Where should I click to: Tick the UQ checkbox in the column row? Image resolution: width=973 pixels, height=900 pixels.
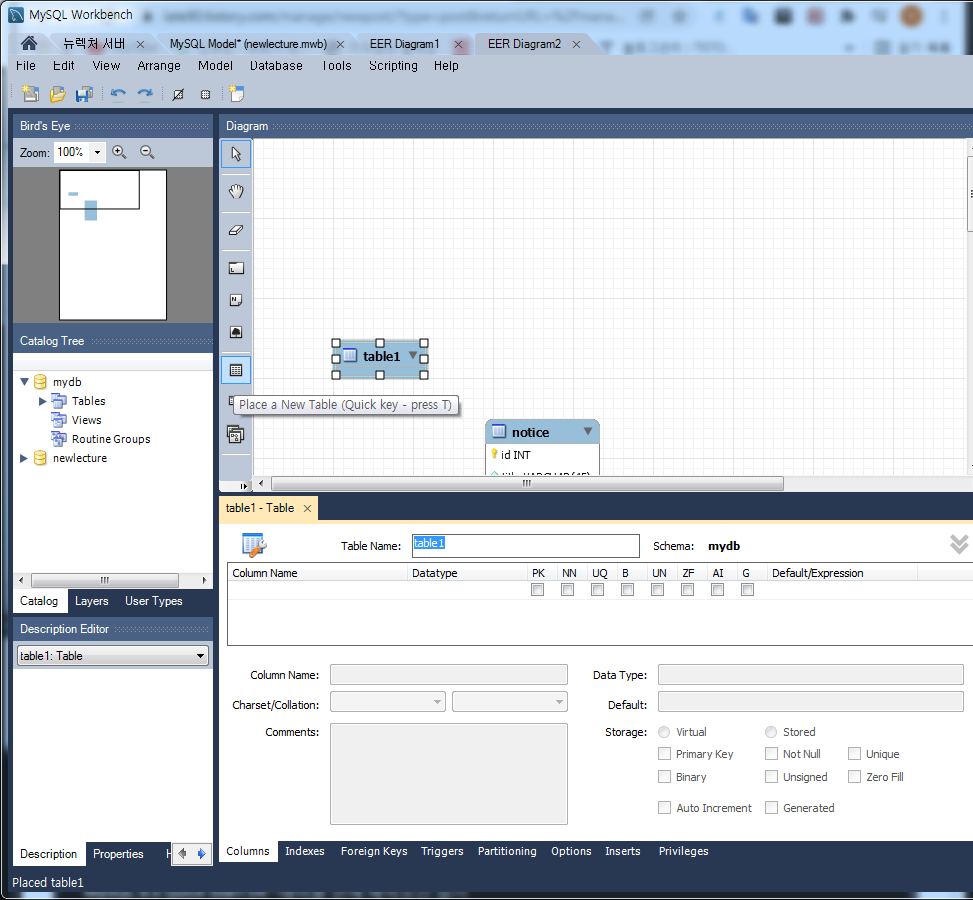pyautogui.click(x=597, y=590)
